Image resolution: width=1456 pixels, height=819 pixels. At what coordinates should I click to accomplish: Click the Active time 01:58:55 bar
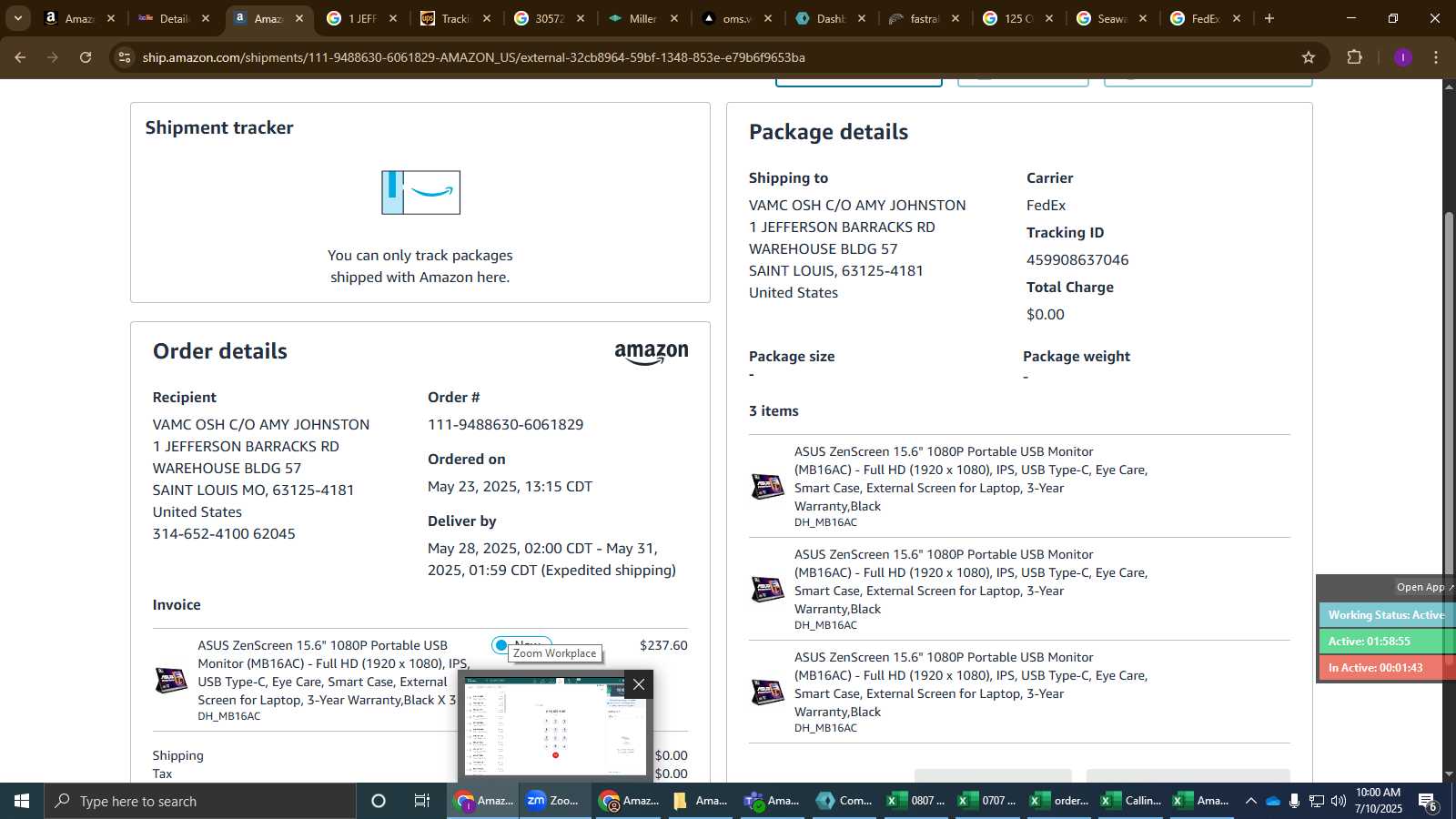[x=1386, y=642]
